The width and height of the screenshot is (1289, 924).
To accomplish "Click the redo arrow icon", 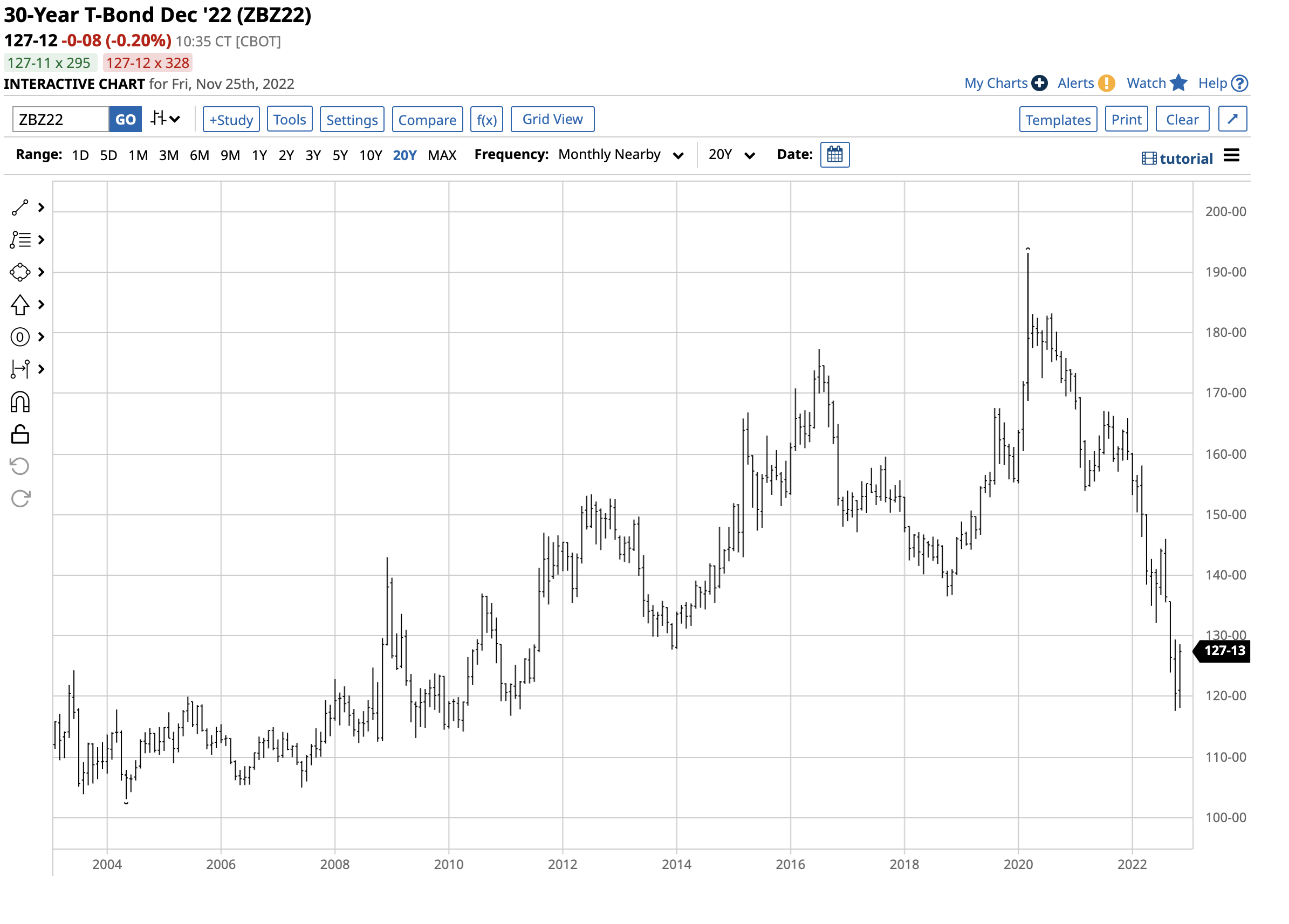I will (20, 499).
